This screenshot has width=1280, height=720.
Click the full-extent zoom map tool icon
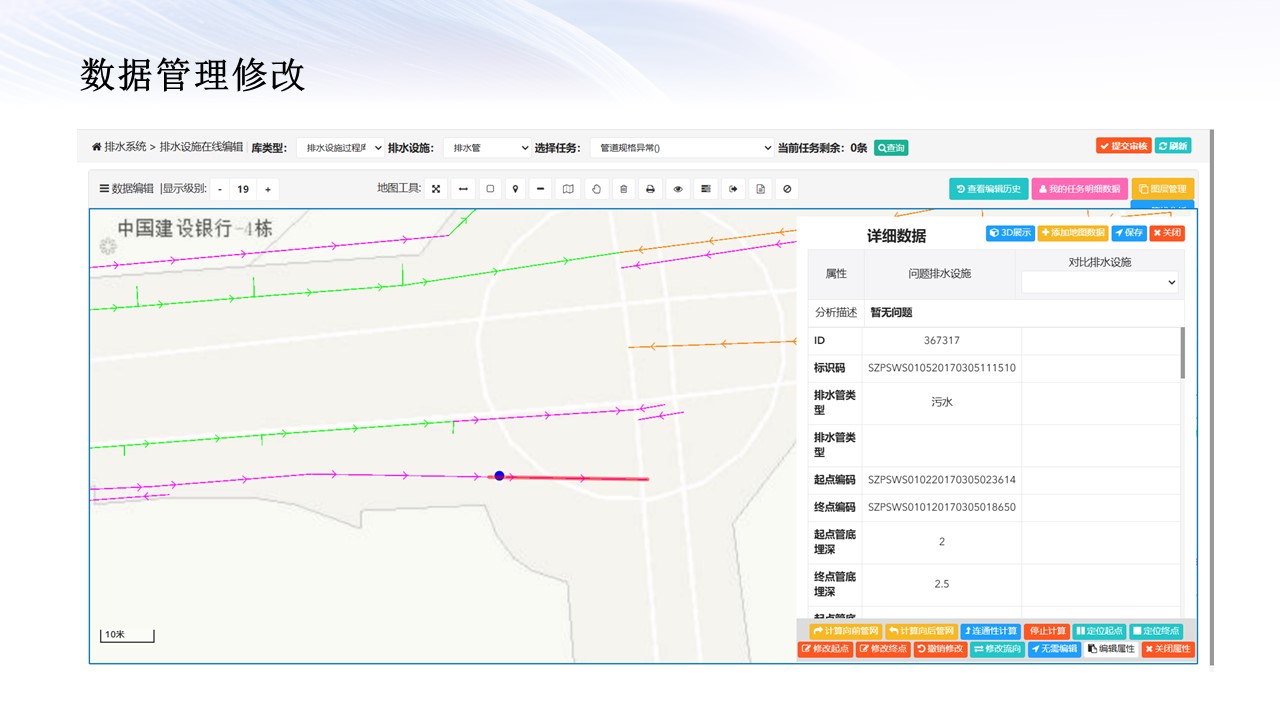pos(436,189)
